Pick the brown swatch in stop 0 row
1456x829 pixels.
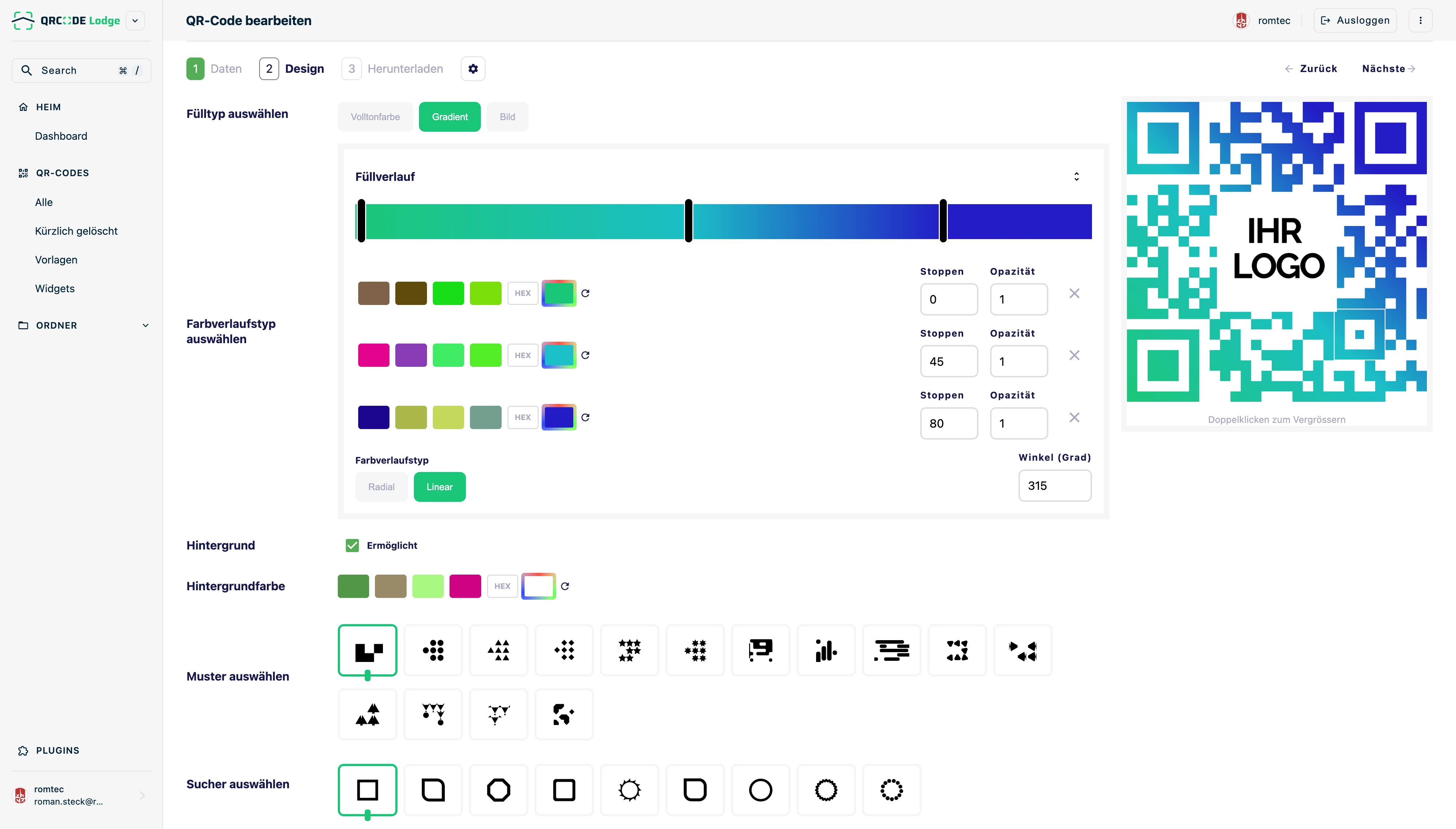[x=373, y=293]
